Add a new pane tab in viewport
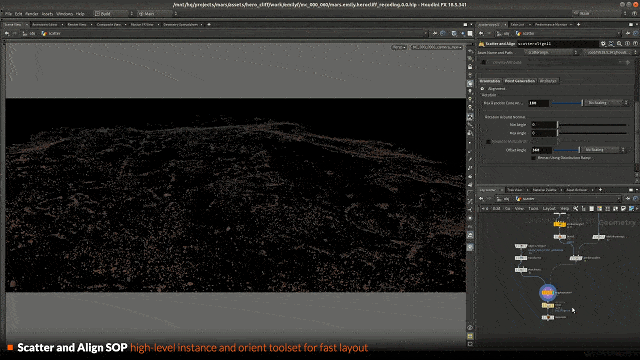Viewport: 640px width, 360px height. (x=209, y=24)
